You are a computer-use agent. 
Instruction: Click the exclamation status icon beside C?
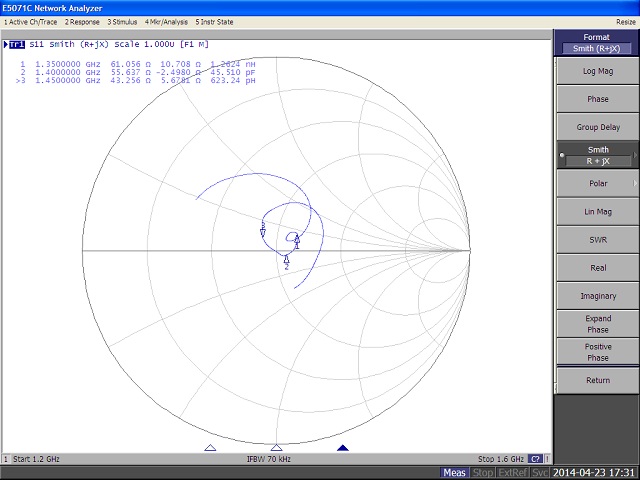click(547, 459)
